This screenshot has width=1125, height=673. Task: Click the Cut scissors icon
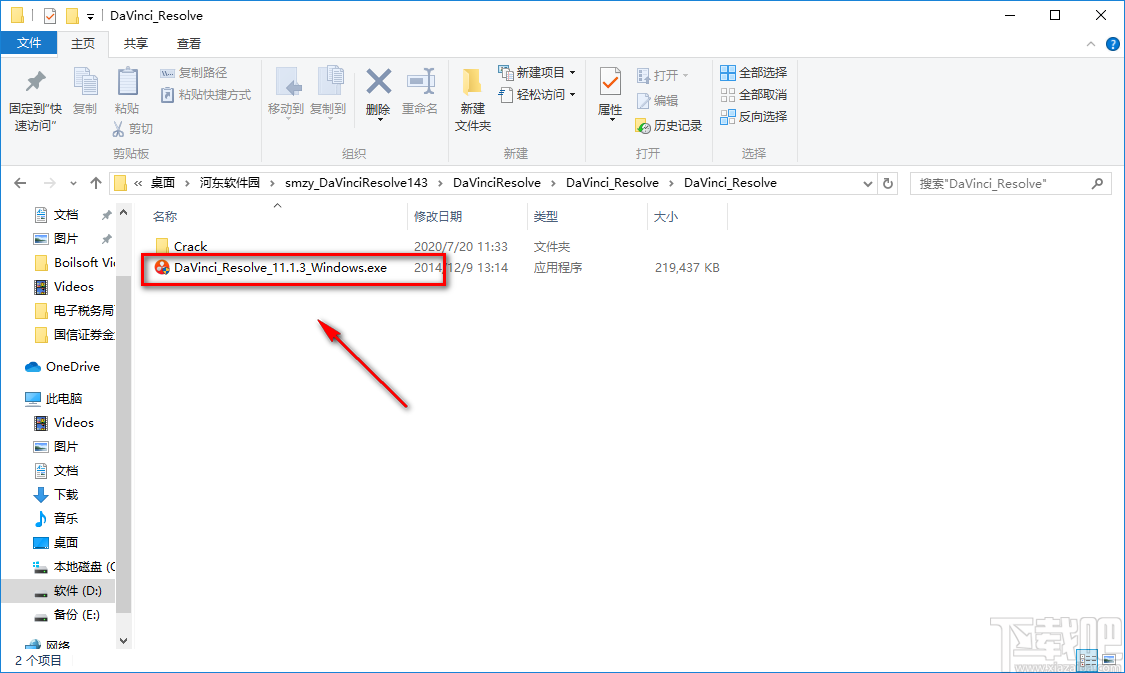point(118,128)
